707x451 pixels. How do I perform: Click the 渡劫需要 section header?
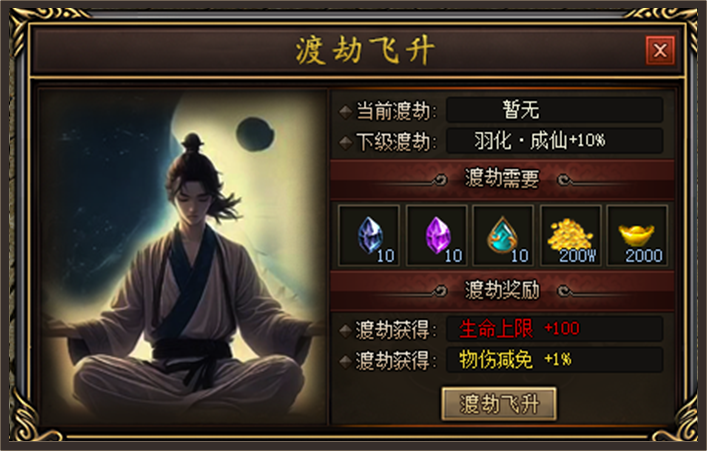[x=502, y=179]
